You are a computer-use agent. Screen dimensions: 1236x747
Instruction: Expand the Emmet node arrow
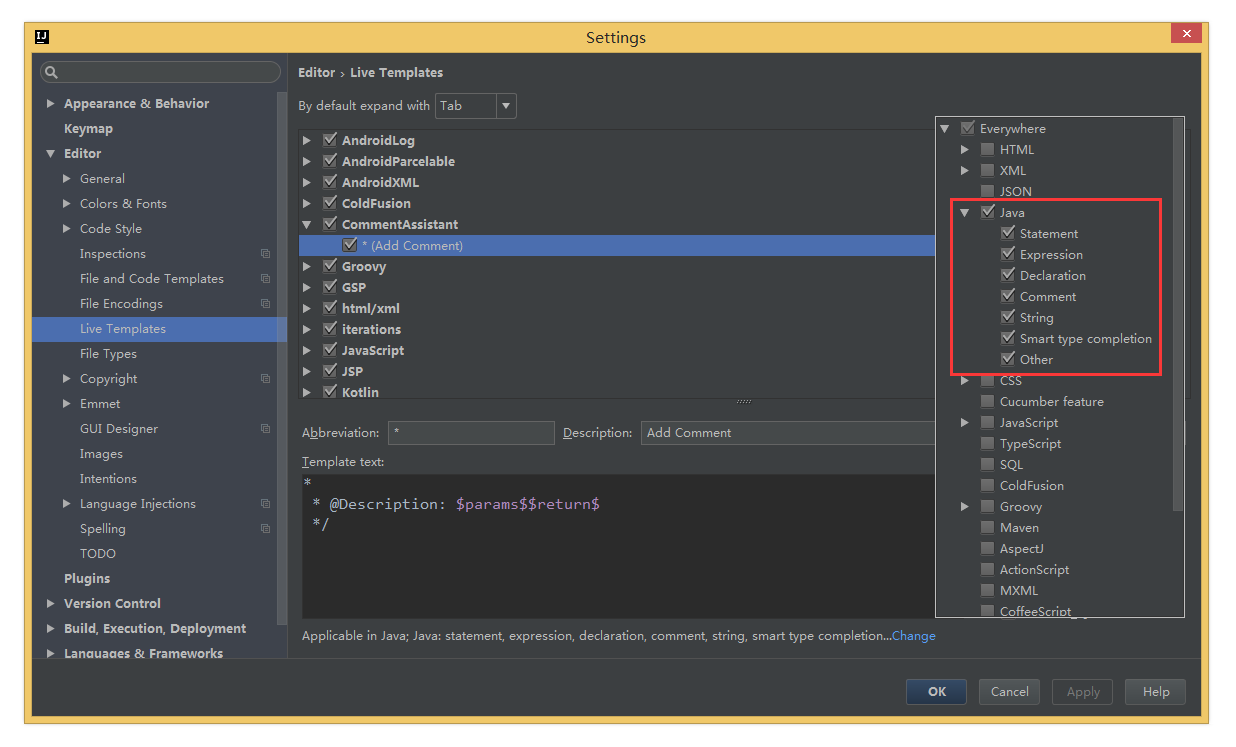[x=67, y=404]
